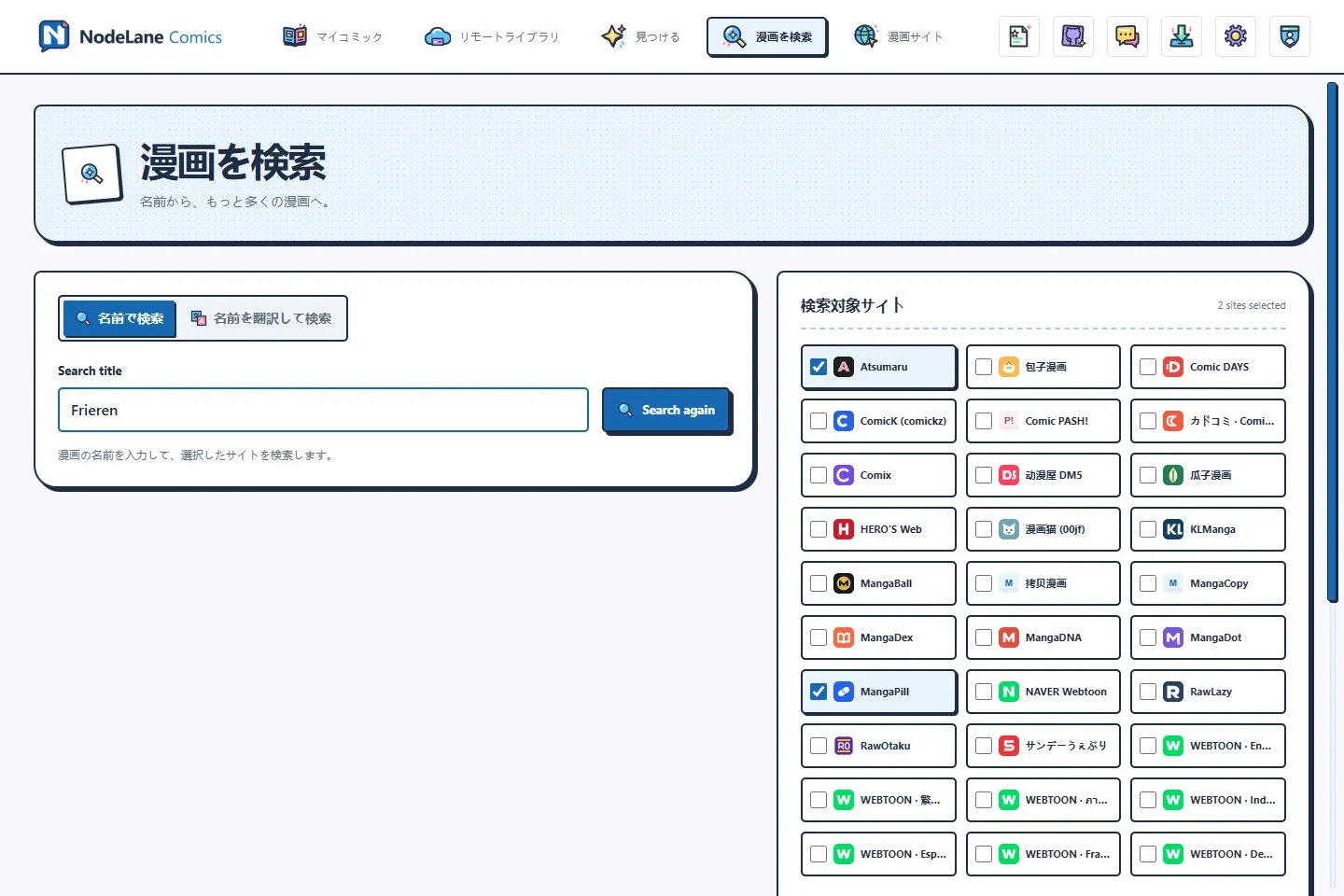Open the release notes document icon
This screenshot has width=1344, height=896.
1019,36
